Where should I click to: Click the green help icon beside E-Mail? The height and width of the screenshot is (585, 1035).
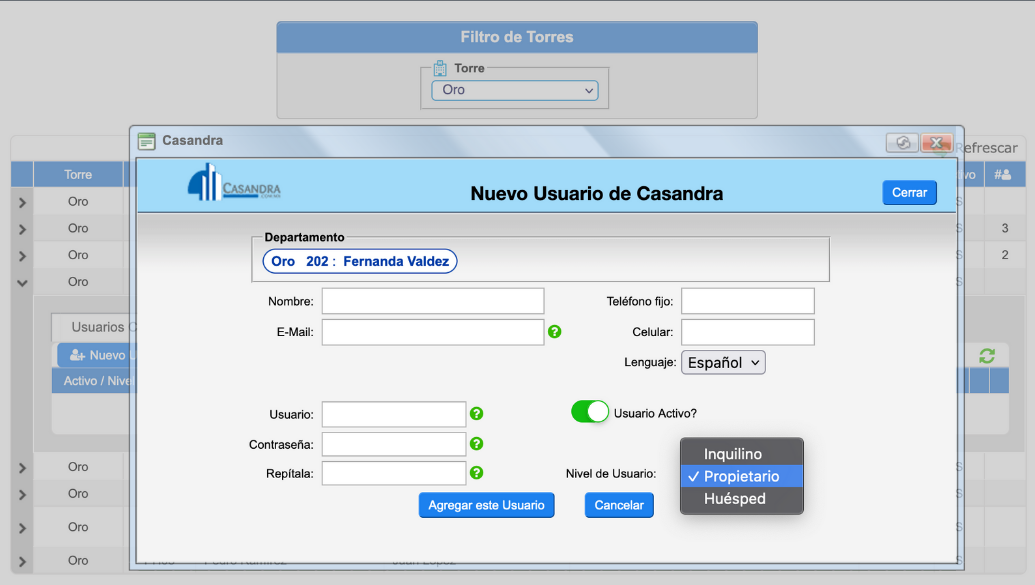pos(555,331)
